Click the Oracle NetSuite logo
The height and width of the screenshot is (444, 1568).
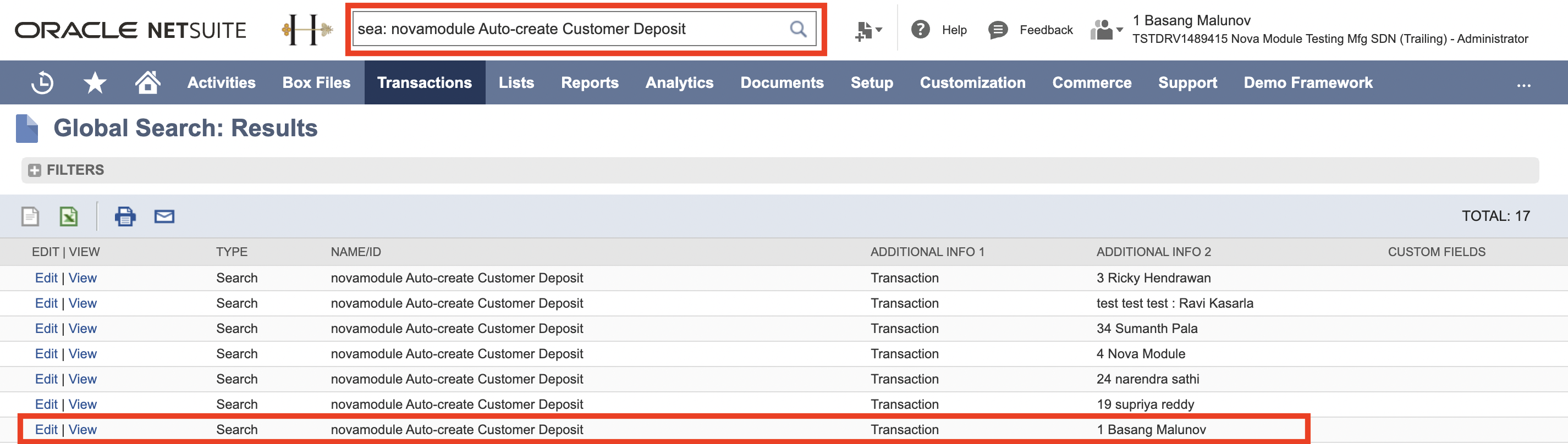pos(131,30)
